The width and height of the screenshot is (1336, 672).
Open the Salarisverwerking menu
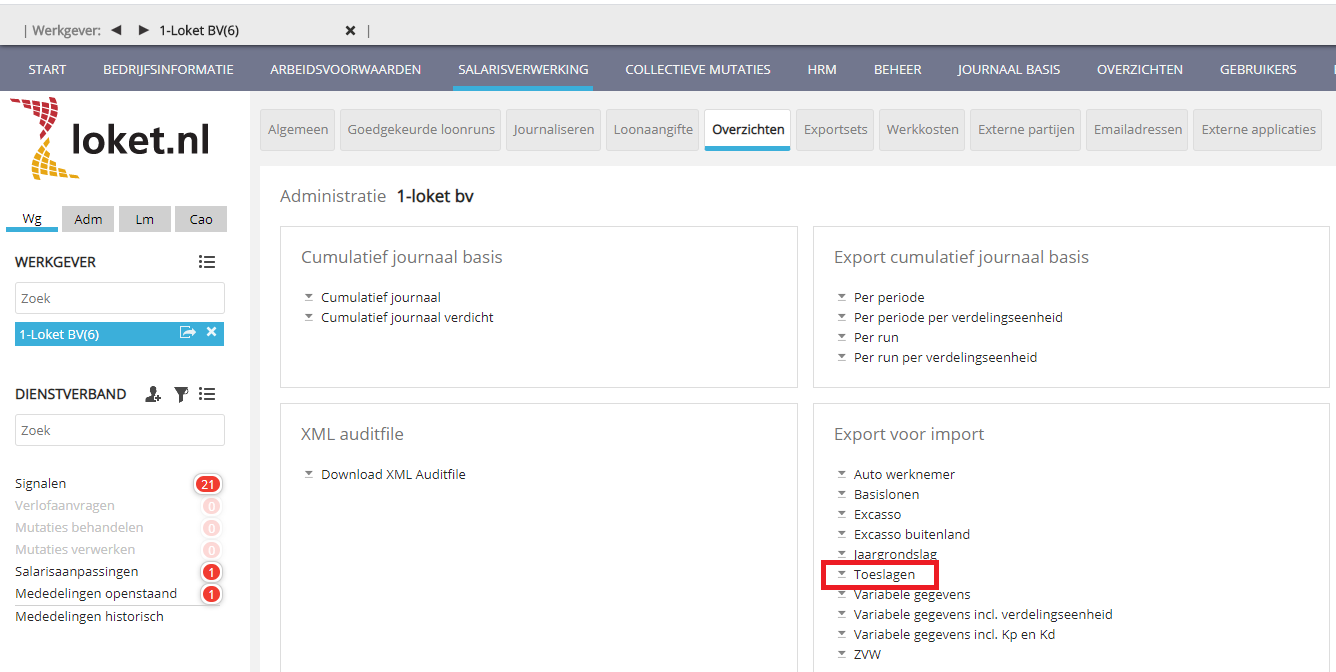[x=523, y=69]
